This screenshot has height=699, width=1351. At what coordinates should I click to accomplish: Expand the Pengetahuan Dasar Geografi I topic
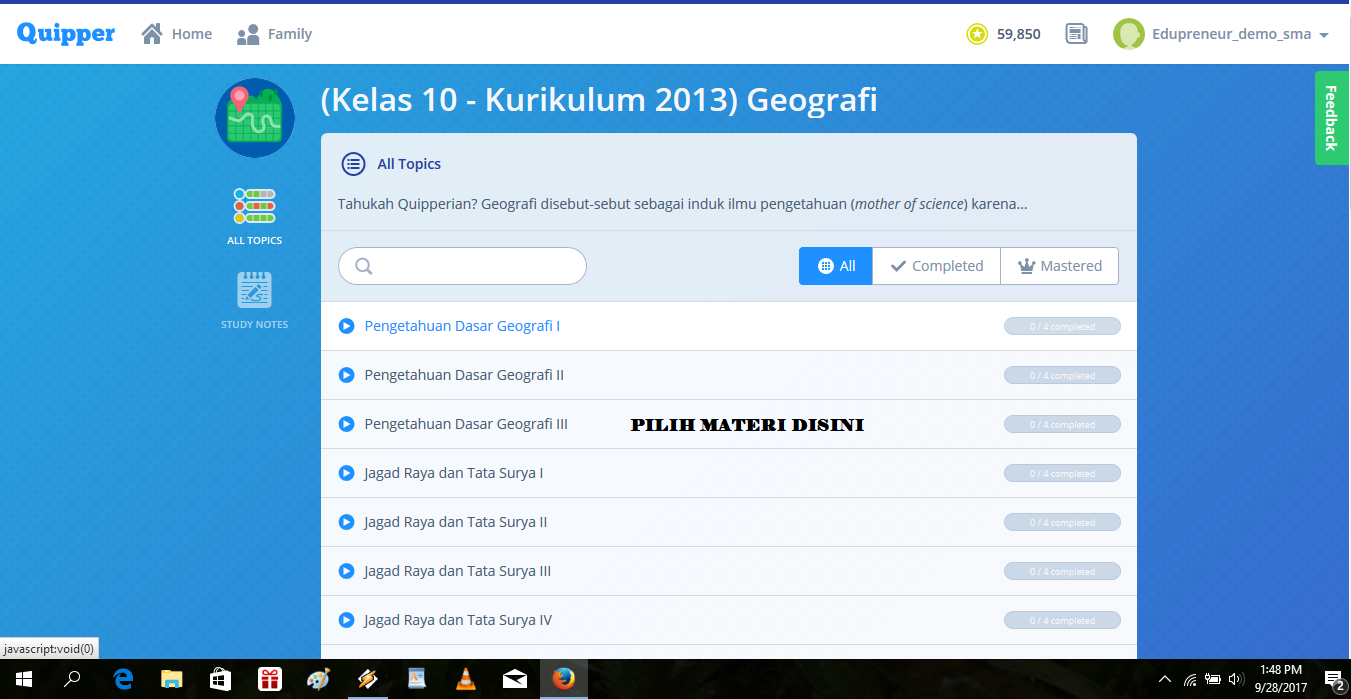[x=346, y=325]
